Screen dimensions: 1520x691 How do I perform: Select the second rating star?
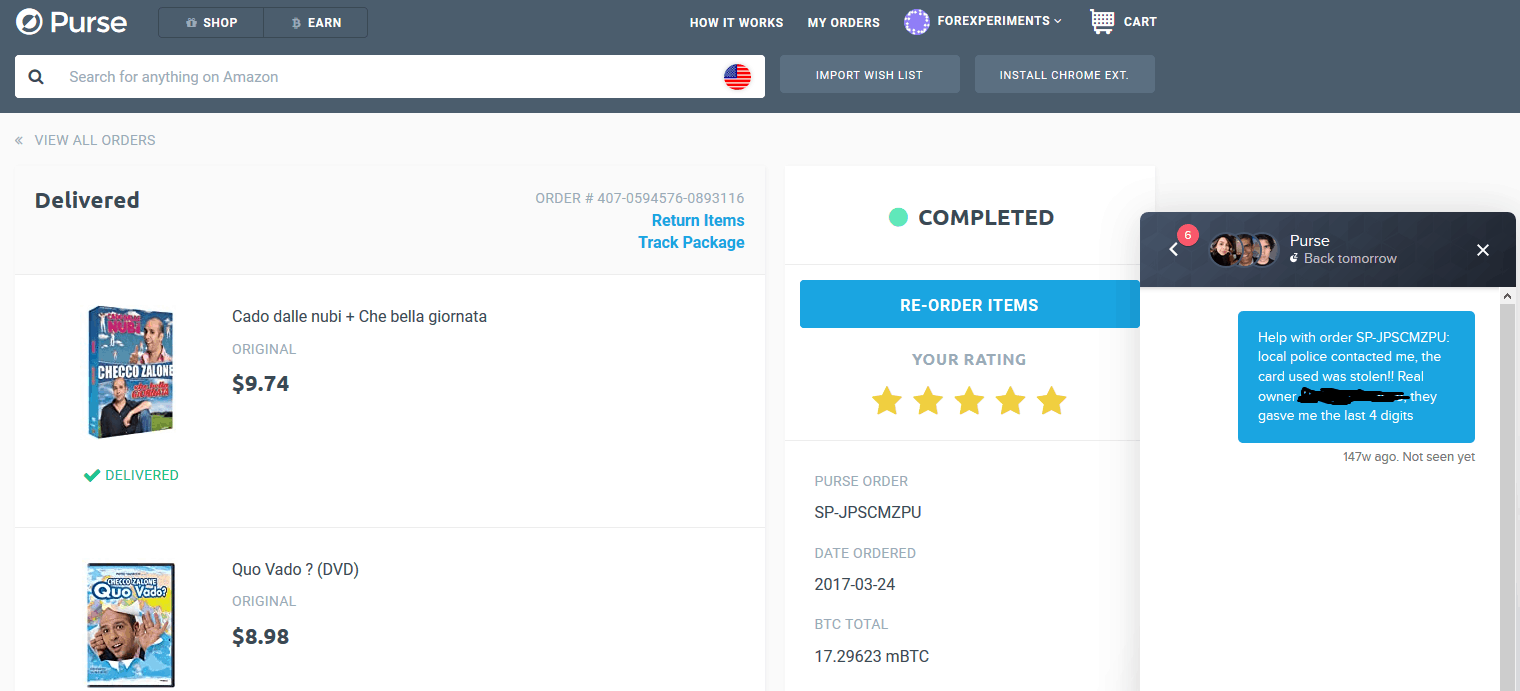click(x=928, y=401)
